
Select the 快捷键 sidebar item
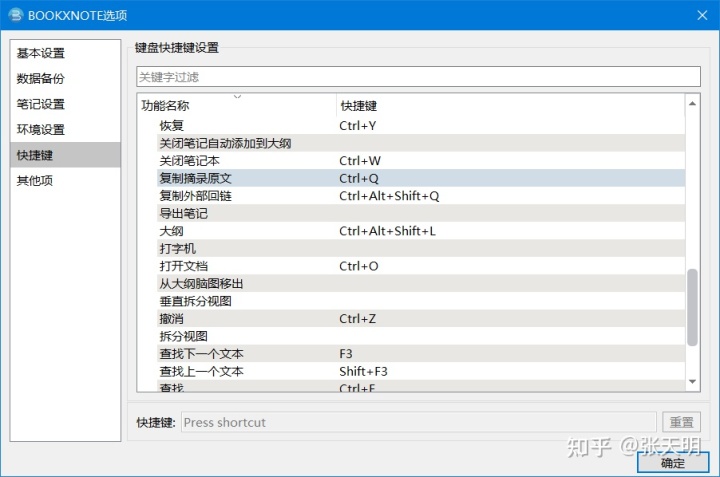coord(65,155)
